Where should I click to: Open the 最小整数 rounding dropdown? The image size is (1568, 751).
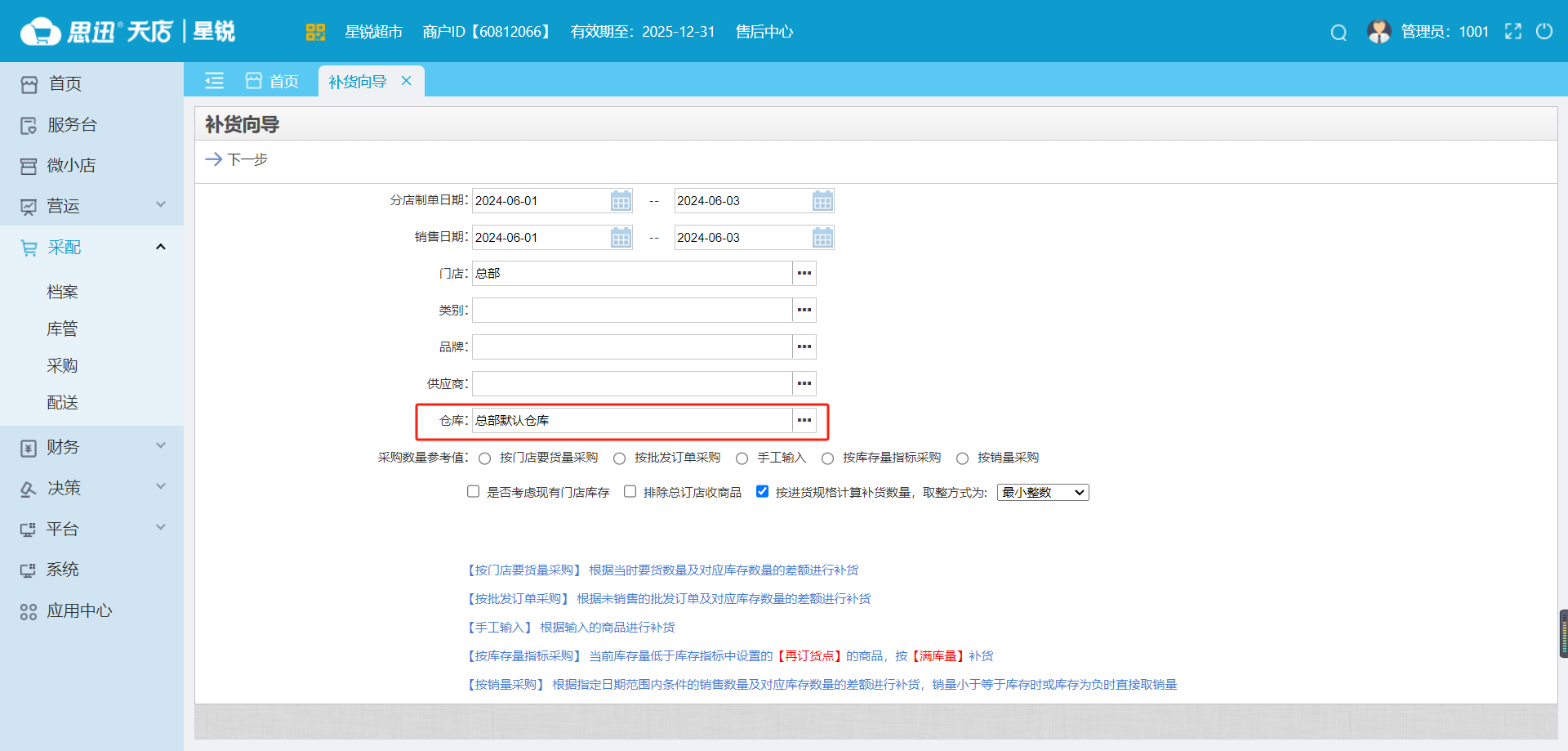1042,492
